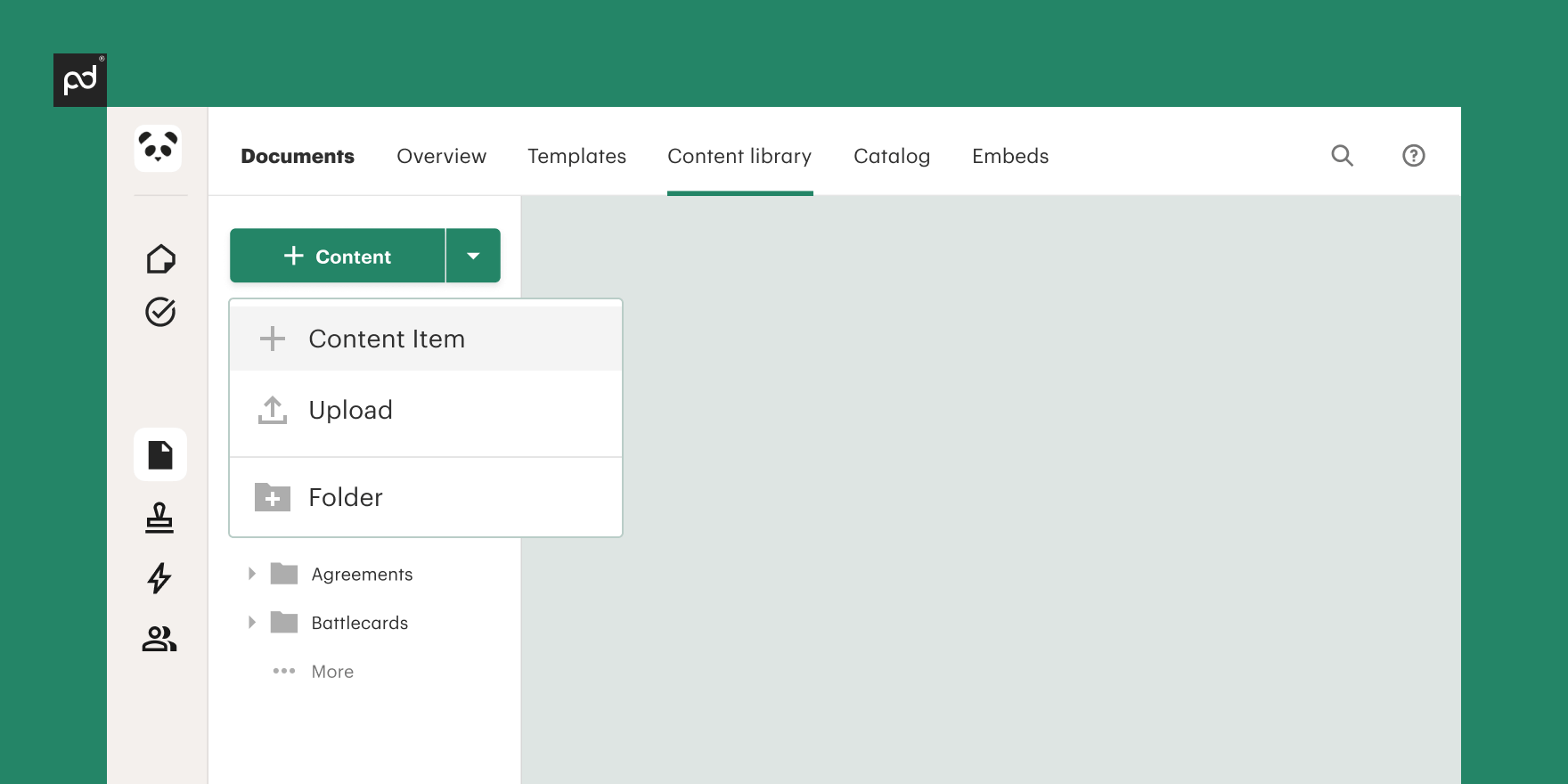Choose Folder in the dropdown menu
Viewport: 1568px width, 784px height.
pos(346,497)
